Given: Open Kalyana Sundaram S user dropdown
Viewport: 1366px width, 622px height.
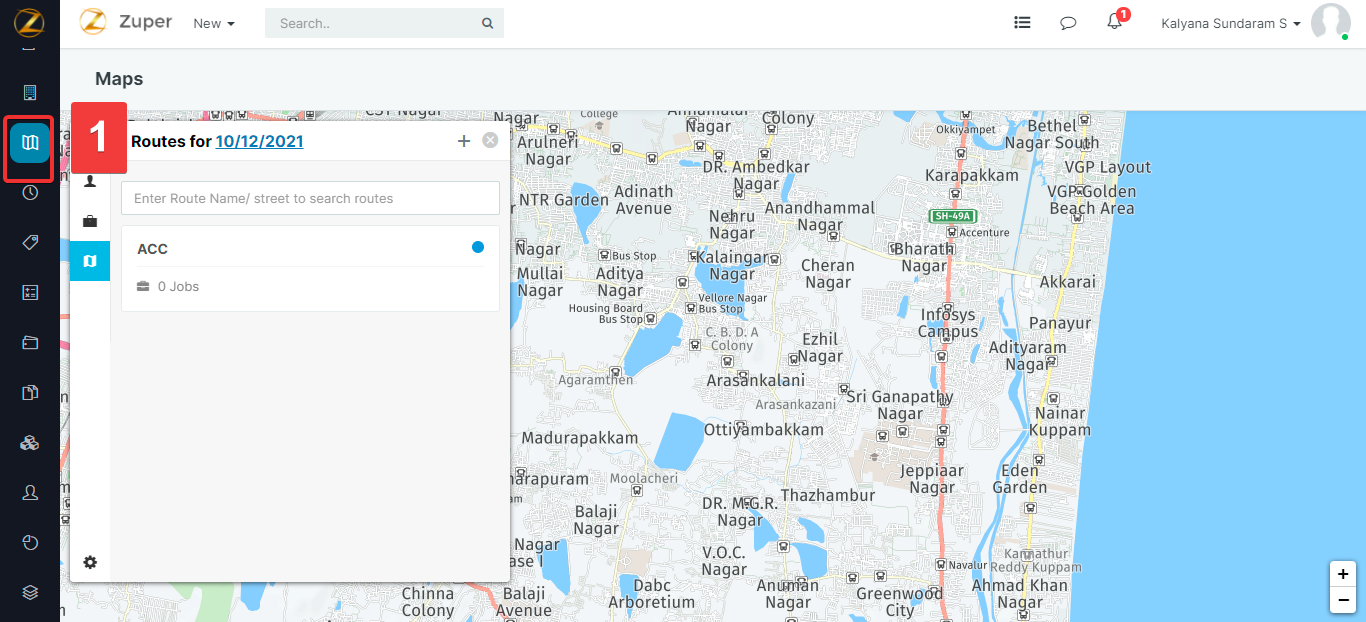Looking at the screenshot, I should 1230,23.
